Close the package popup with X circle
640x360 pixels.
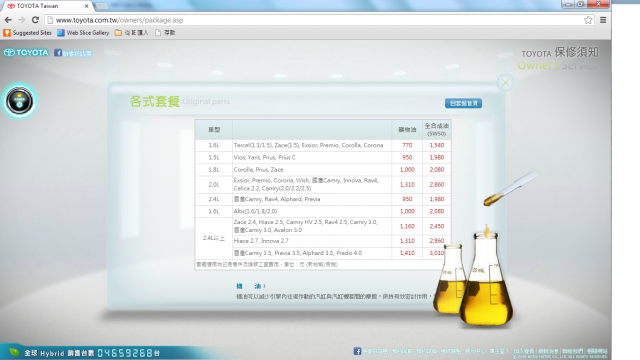tap(505, 82)
